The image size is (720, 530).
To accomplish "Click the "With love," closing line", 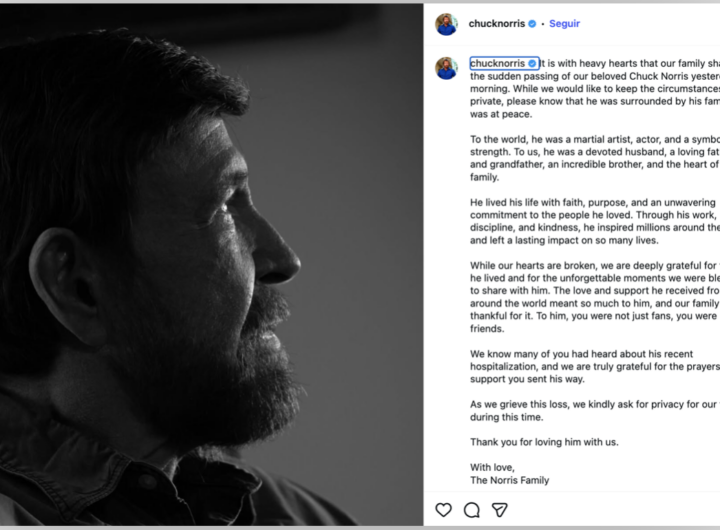I will (497, 467).
